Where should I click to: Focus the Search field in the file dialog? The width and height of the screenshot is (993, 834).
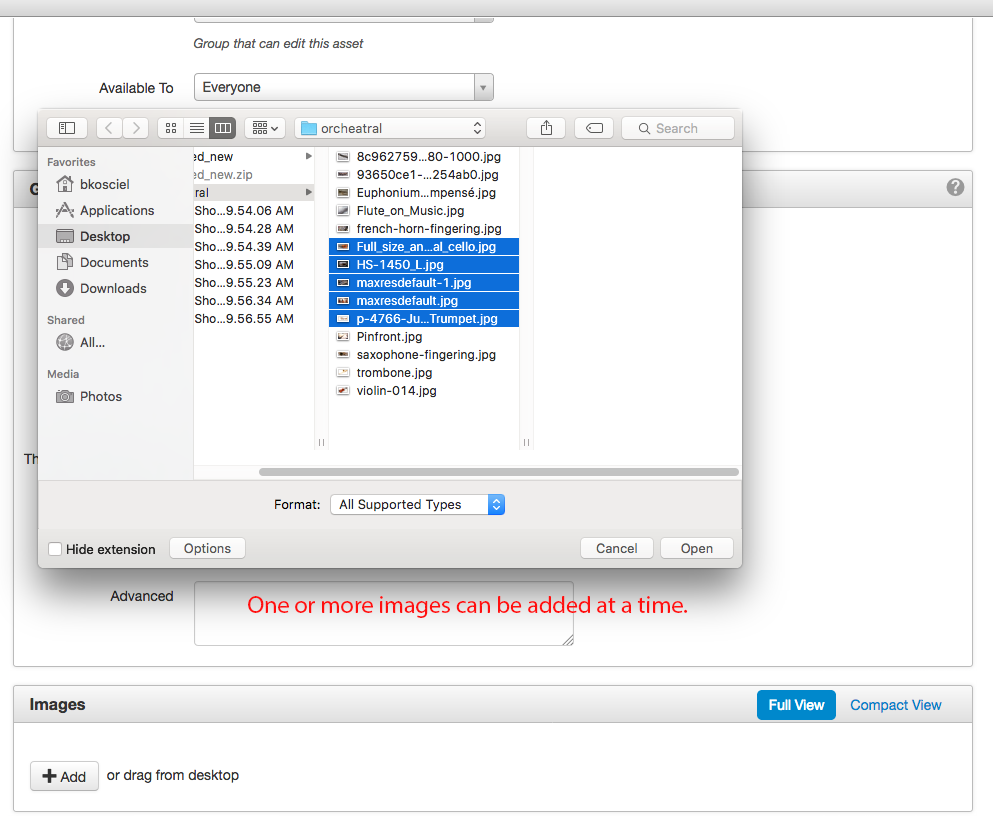click(x=678, y=129)
